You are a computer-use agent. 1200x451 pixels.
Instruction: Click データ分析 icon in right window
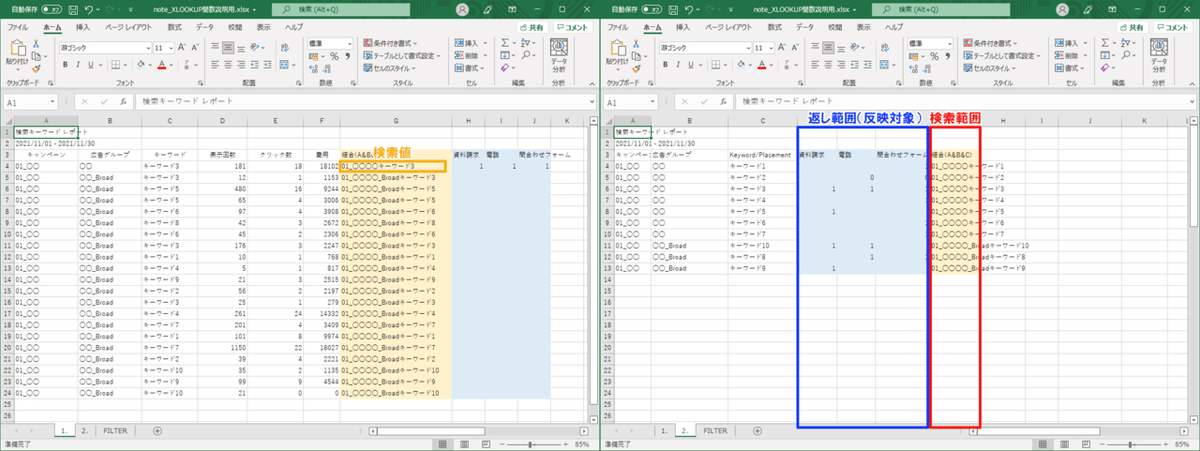(1159, 56)
